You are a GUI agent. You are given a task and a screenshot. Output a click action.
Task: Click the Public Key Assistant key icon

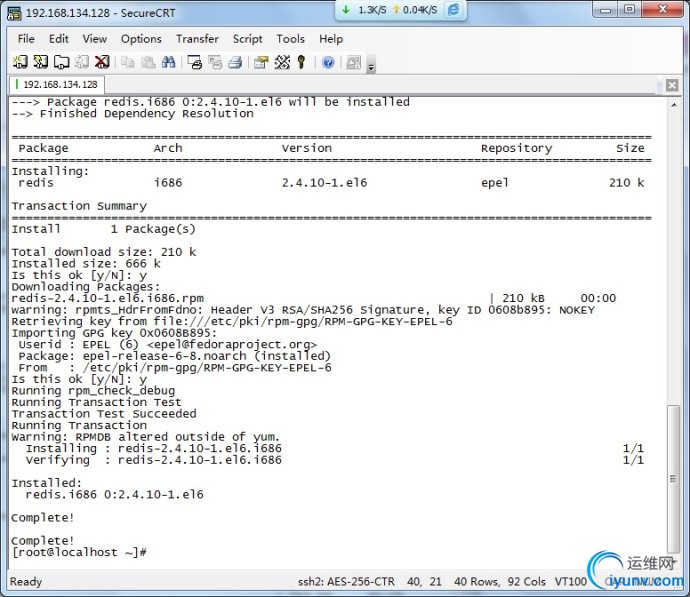(x=301, y=62)
